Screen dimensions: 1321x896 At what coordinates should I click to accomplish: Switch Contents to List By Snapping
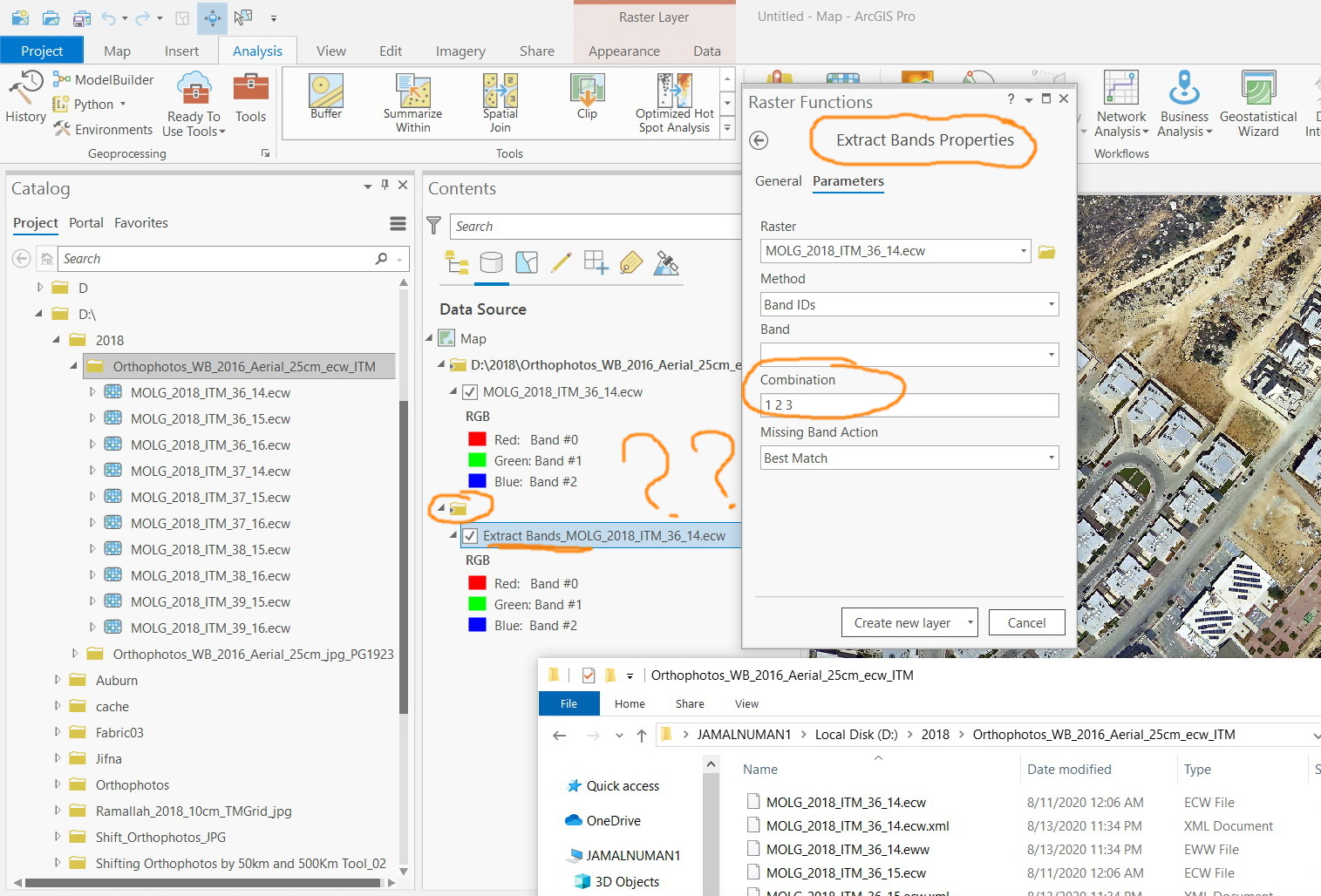(x=596, y=262)
